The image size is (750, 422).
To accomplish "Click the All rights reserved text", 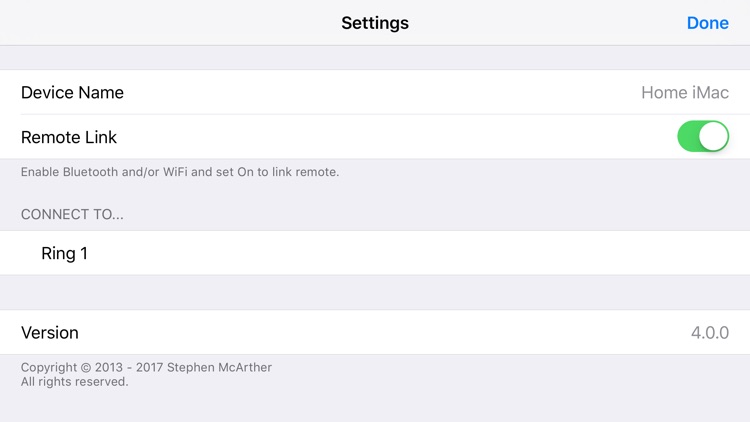I will [75, 381].
